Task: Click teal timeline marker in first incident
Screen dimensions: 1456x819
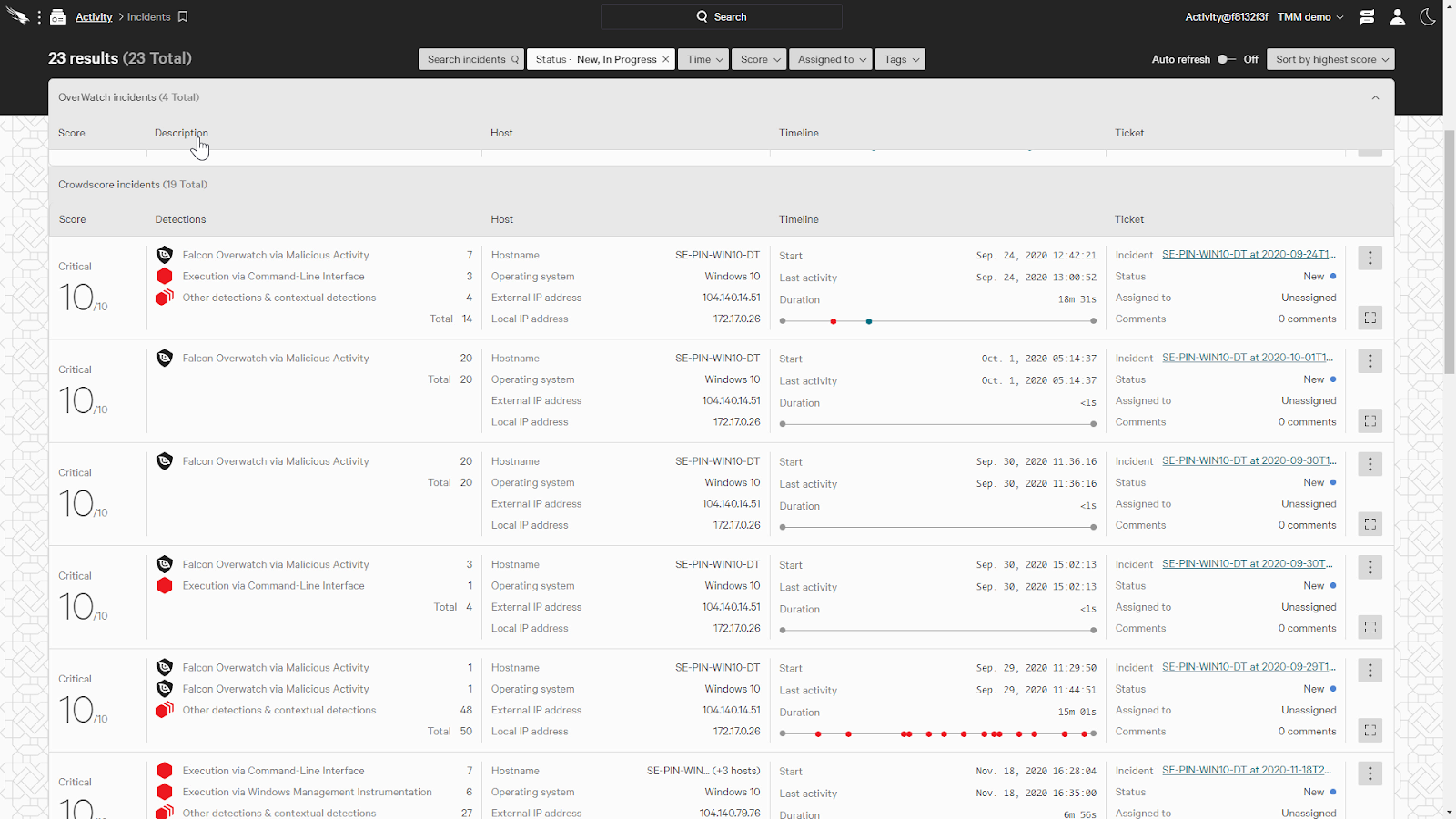Action: point(869,321)
